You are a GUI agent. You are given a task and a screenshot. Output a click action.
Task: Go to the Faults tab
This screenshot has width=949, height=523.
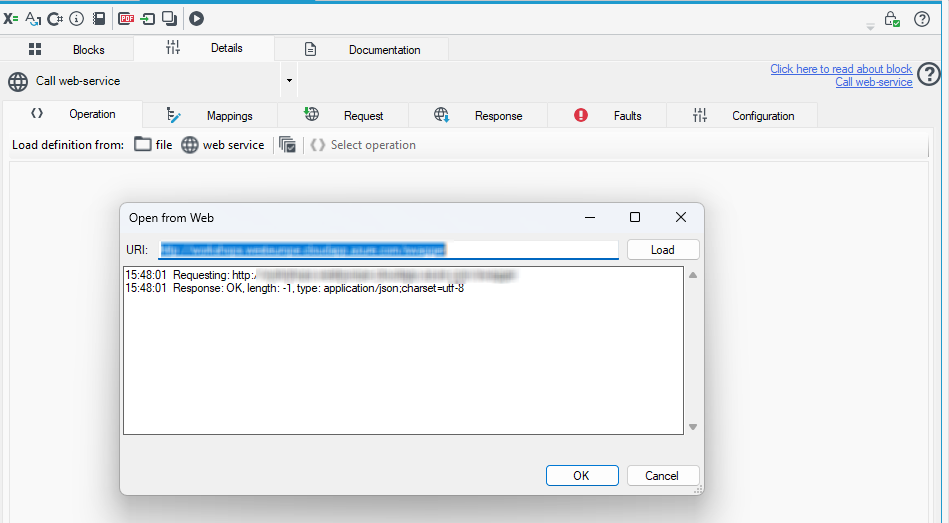pyautogui.click(x=607, y=116)
